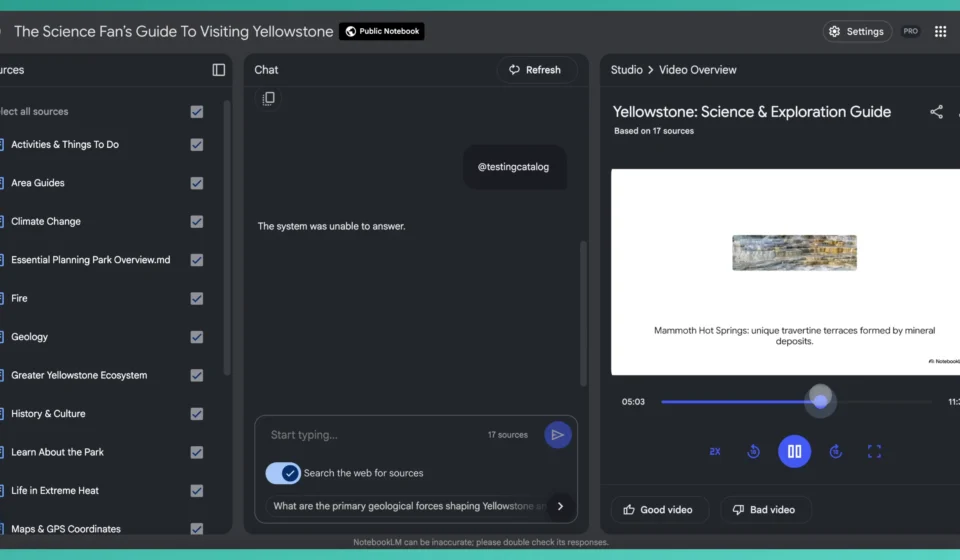
Task: Uncheck Greater Yellowstone Ecosystem source
Action: click(197, 375)
